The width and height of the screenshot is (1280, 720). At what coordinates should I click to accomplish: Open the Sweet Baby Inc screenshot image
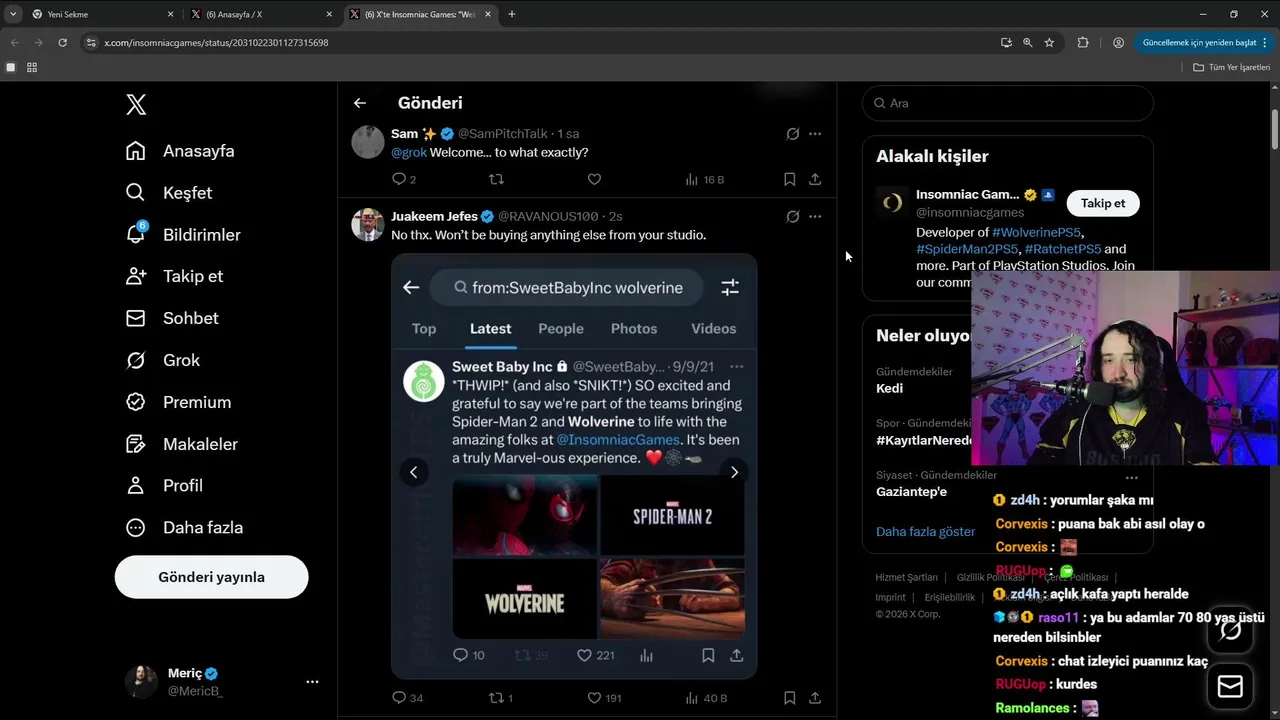tap(574, 466)
